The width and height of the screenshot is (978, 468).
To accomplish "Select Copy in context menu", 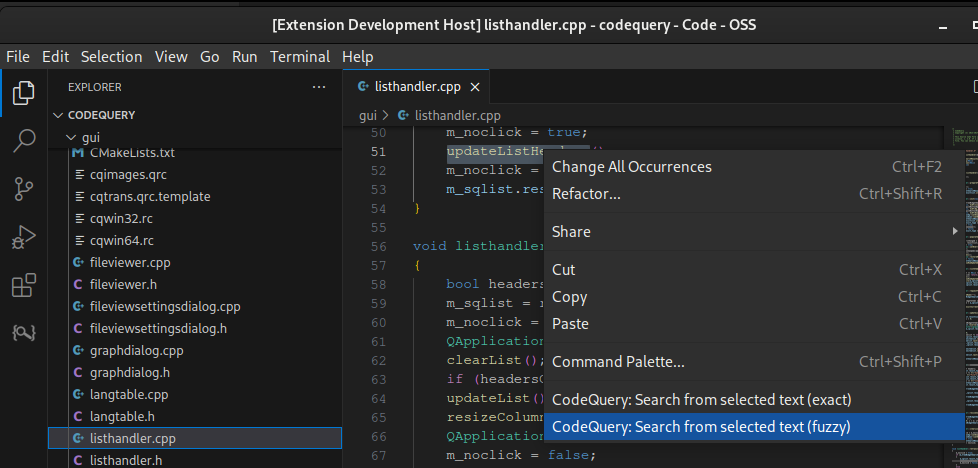I will (753, 297).
